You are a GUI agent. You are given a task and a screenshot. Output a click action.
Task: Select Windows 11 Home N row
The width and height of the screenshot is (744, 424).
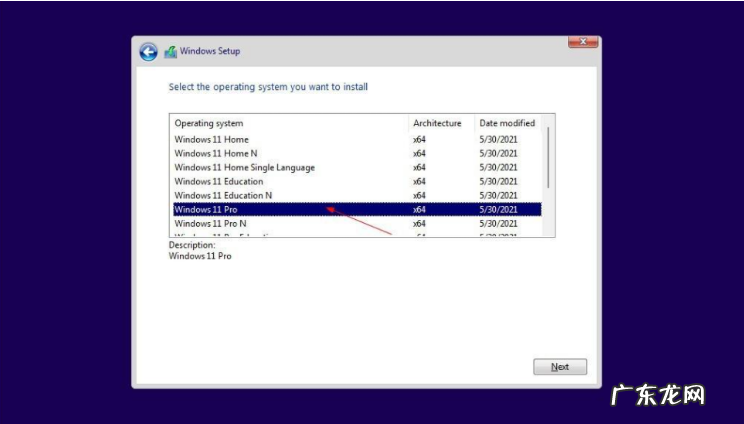[357, 153]
